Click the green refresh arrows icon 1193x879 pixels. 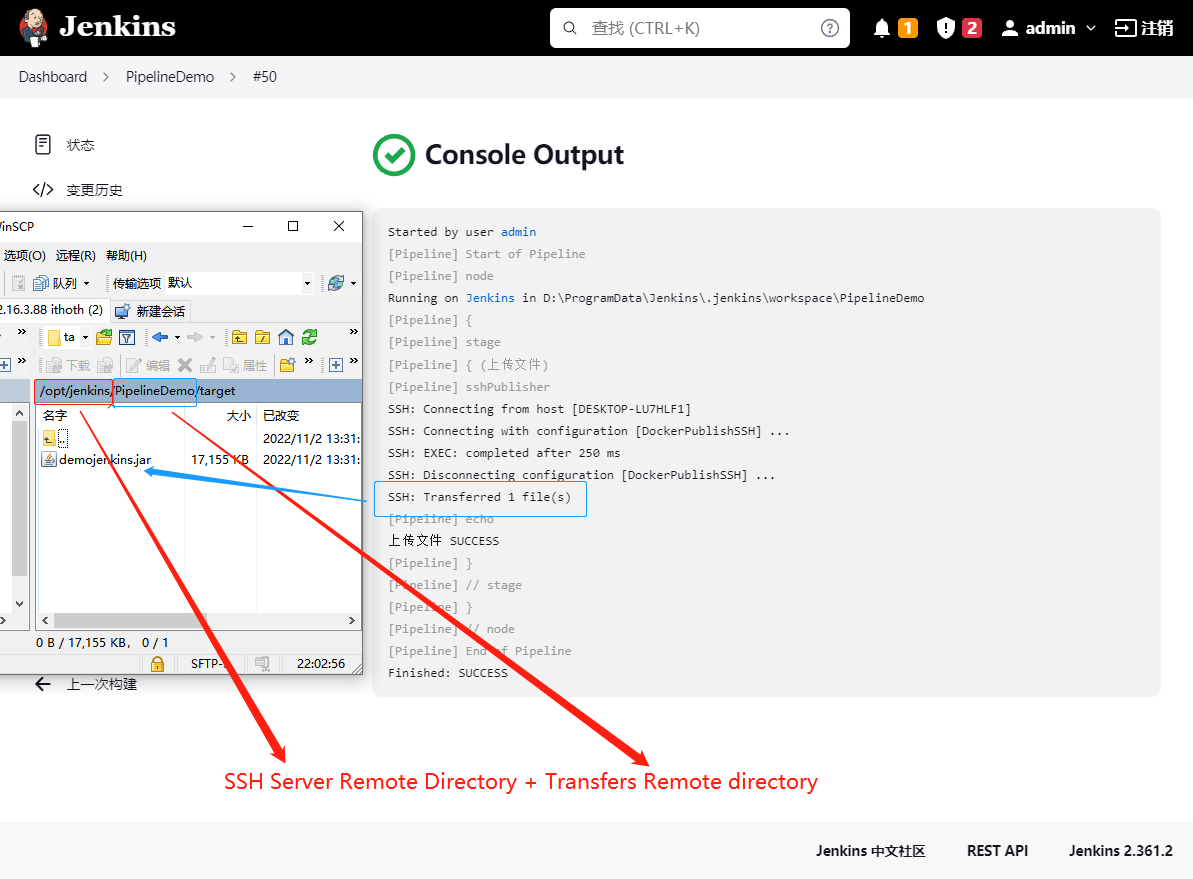[x=310, y=337]
